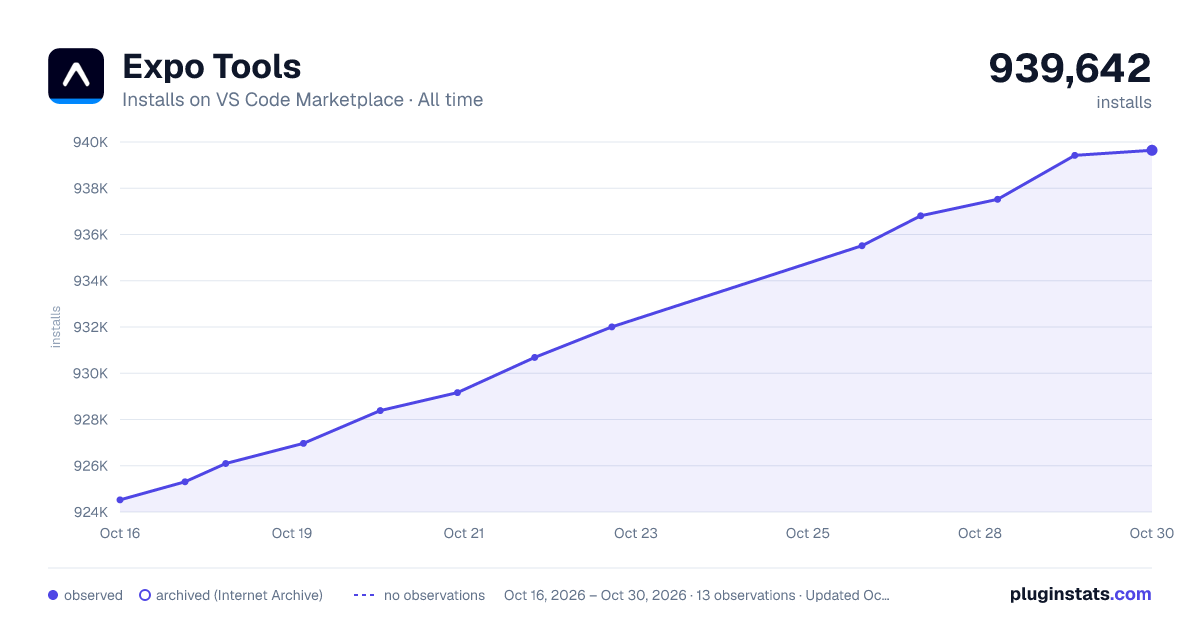
Task: Select the data point near 928.4K before Oct 21
Action: point(380,410)
